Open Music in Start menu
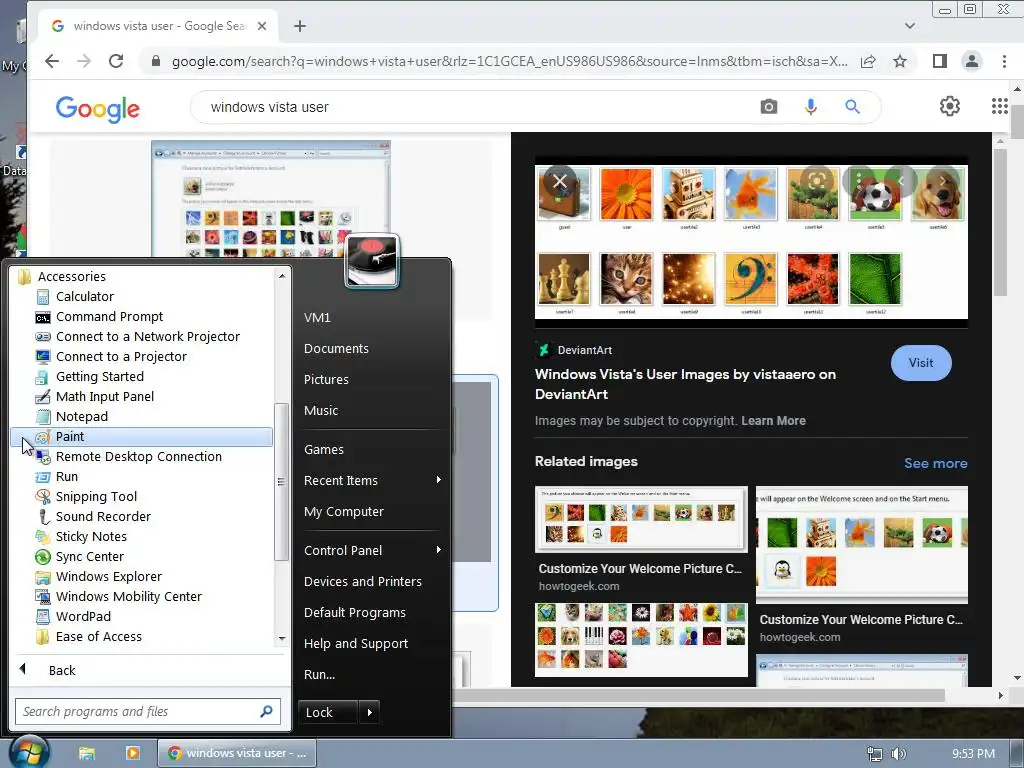 [321, 411]
